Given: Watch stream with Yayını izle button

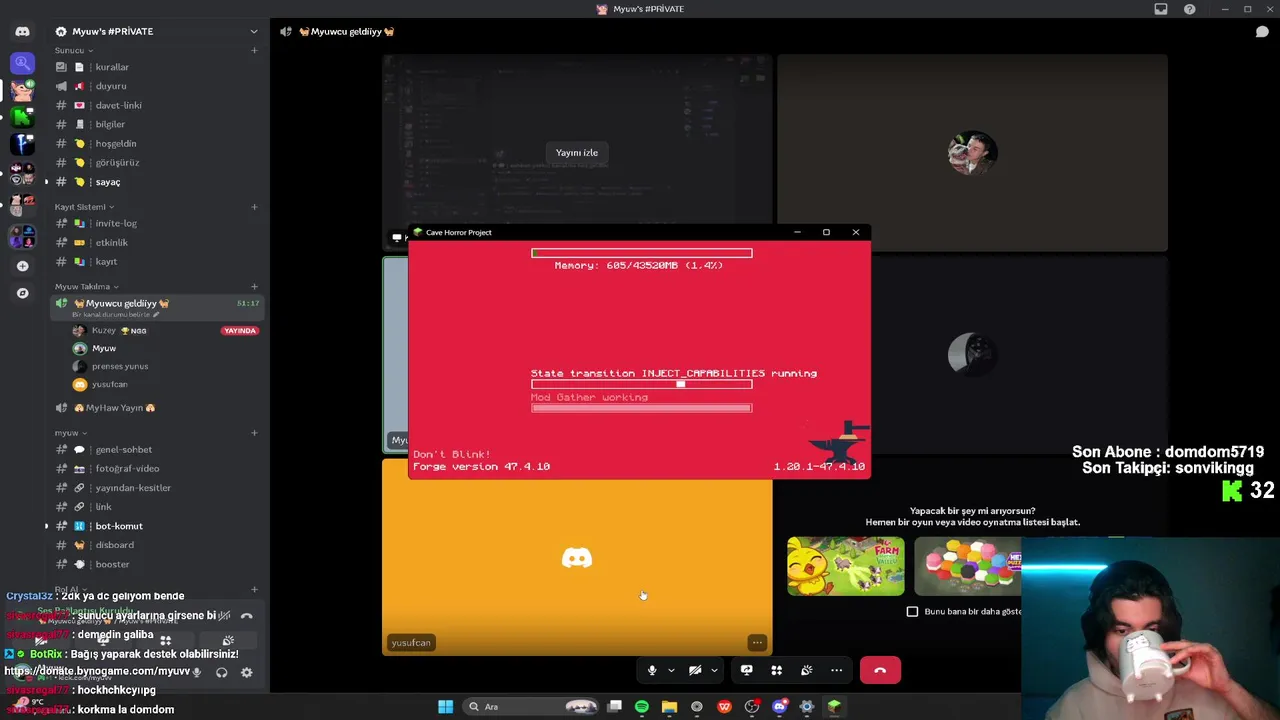Looking at the screenshot, I should (577, 153).
